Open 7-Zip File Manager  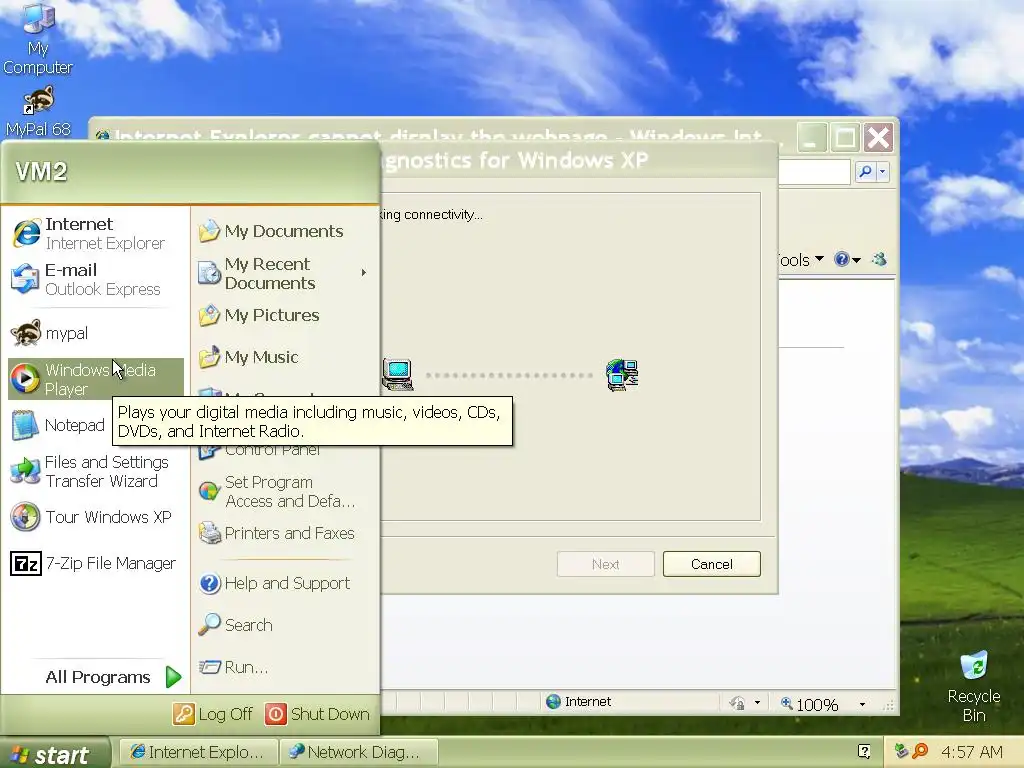click(95, 563)
